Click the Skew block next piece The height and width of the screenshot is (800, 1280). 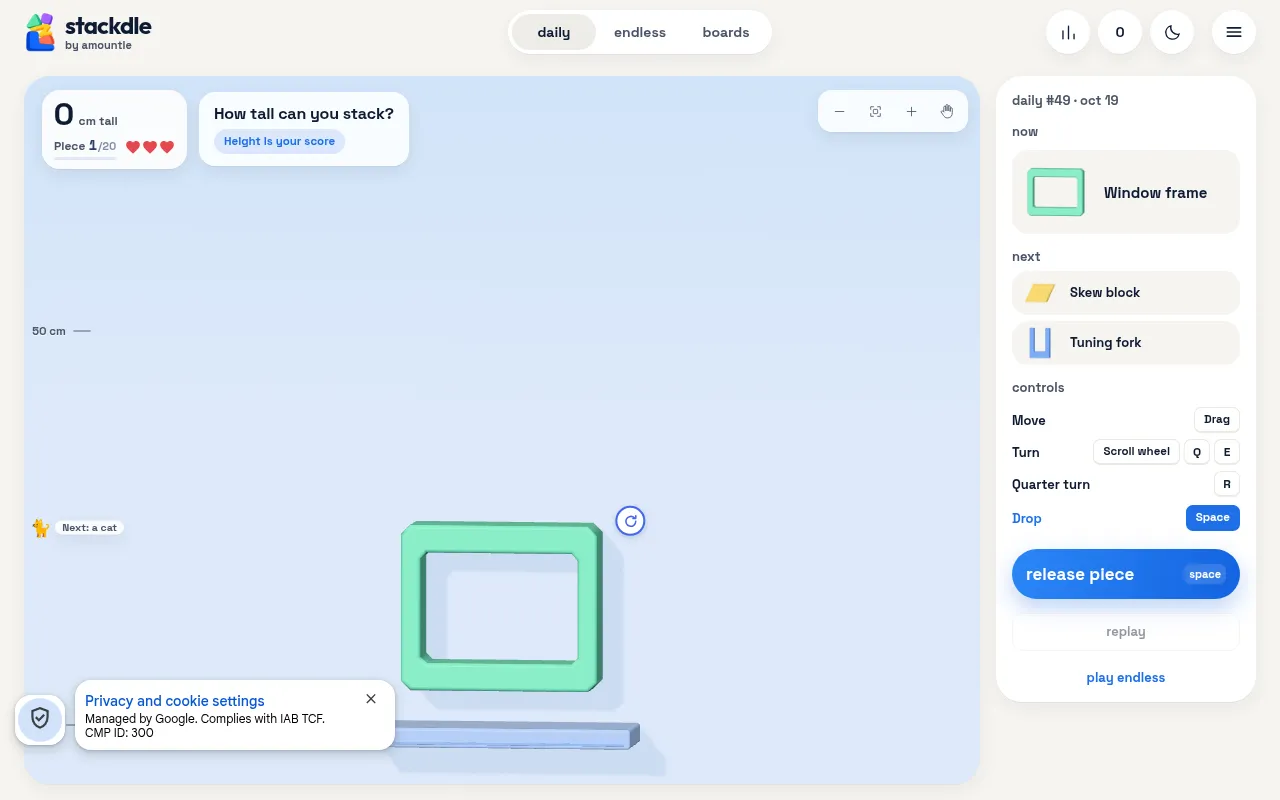coord(1126,293)
